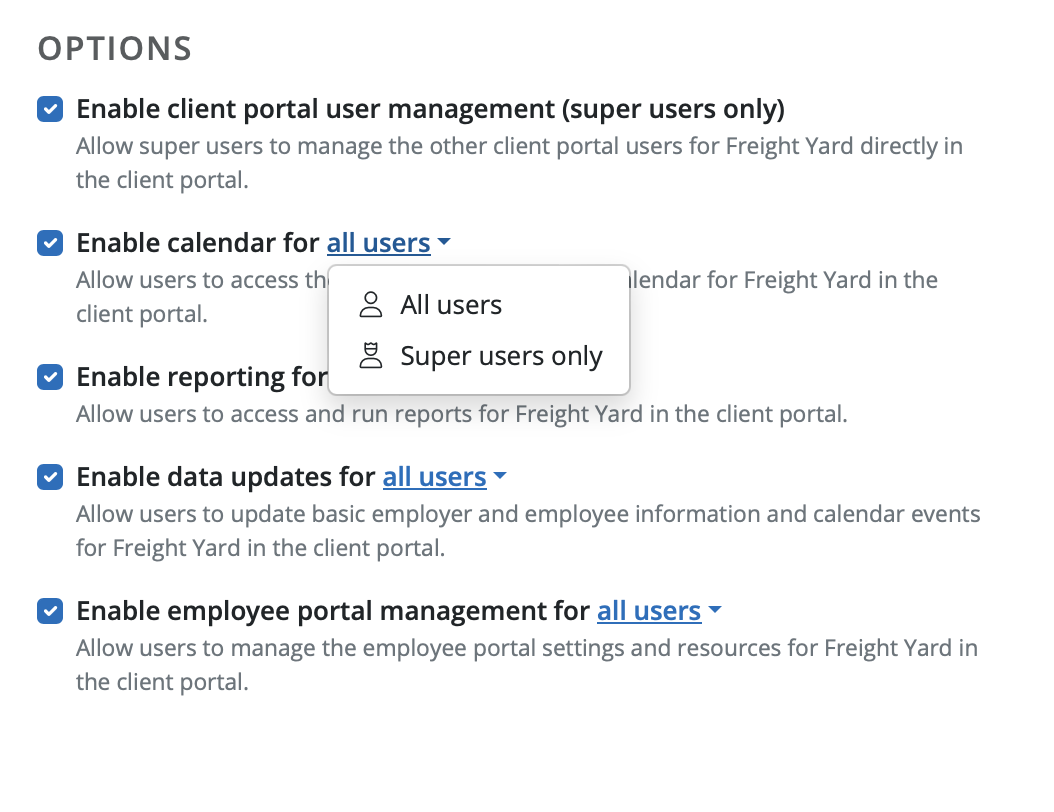Viewport: 1054px width, 812px height.
Task: Click the person icon beside All users
Action: pyautogui.click(x=371, y=305)
